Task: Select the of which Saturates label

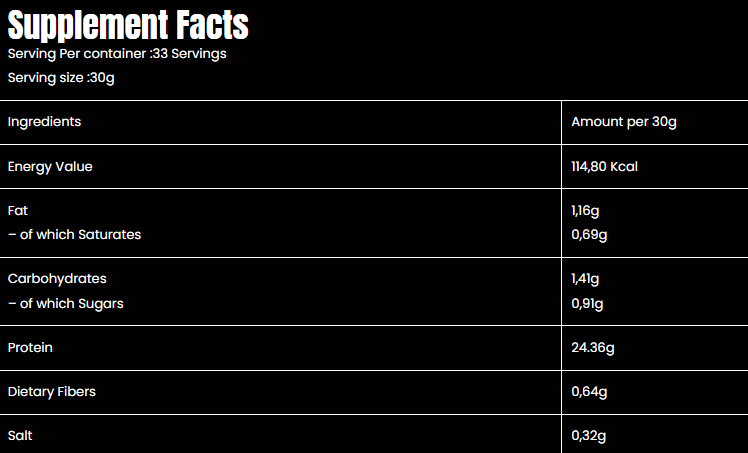Action: click(75, 235)
